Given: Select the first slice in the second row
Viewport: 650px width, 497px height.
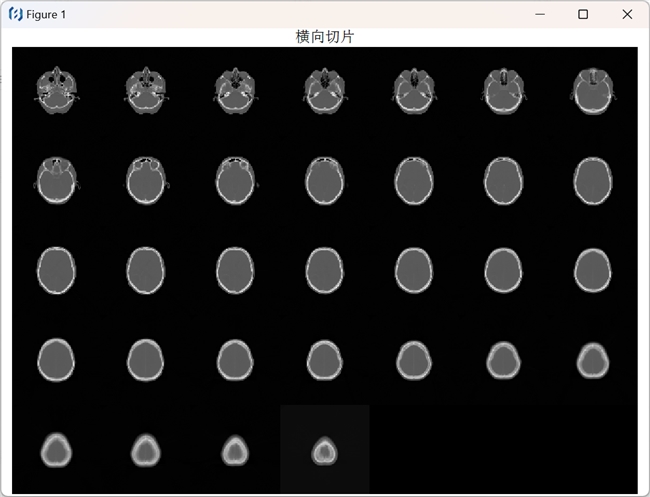Looking at the screenshot, I should [57, 180].
